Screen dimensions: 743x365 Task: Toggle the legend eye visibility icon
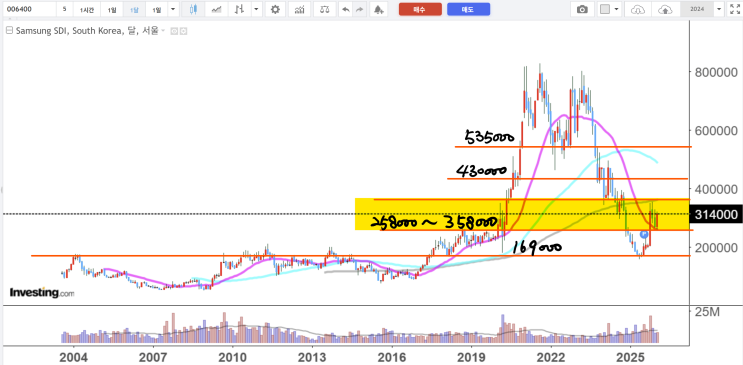173,31
